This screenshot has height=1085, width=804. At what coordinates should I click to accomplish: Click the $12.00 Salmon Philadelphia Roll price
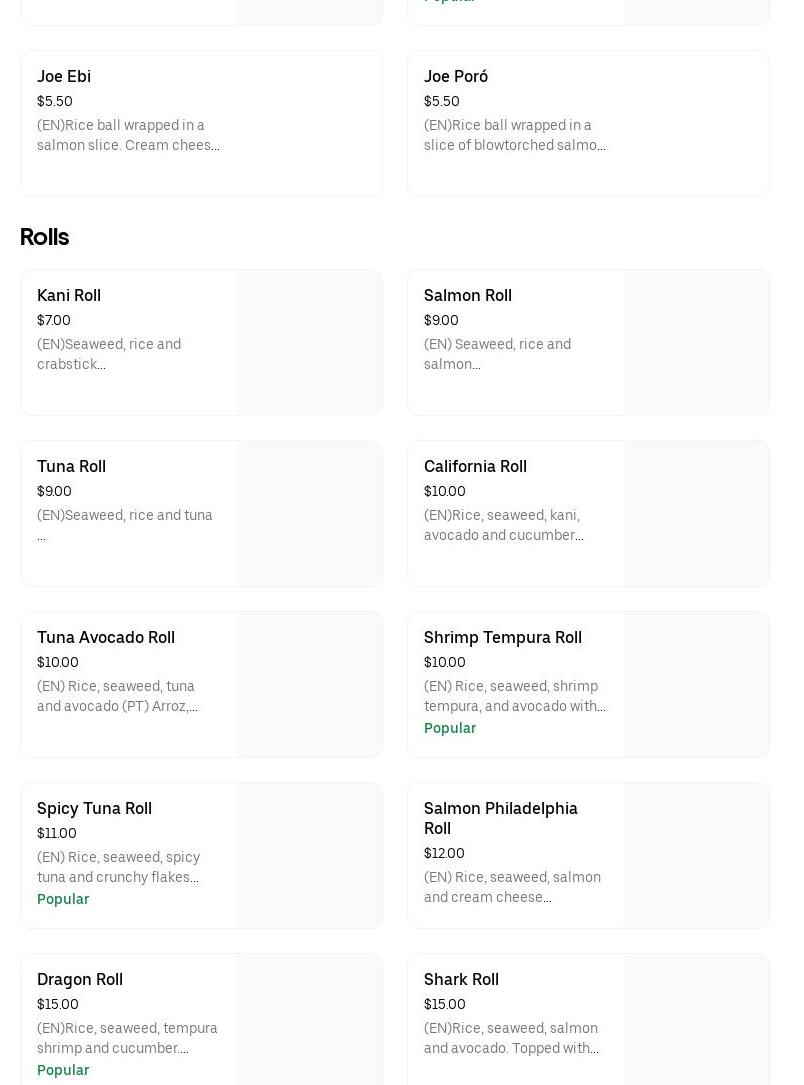pos(444,853)
